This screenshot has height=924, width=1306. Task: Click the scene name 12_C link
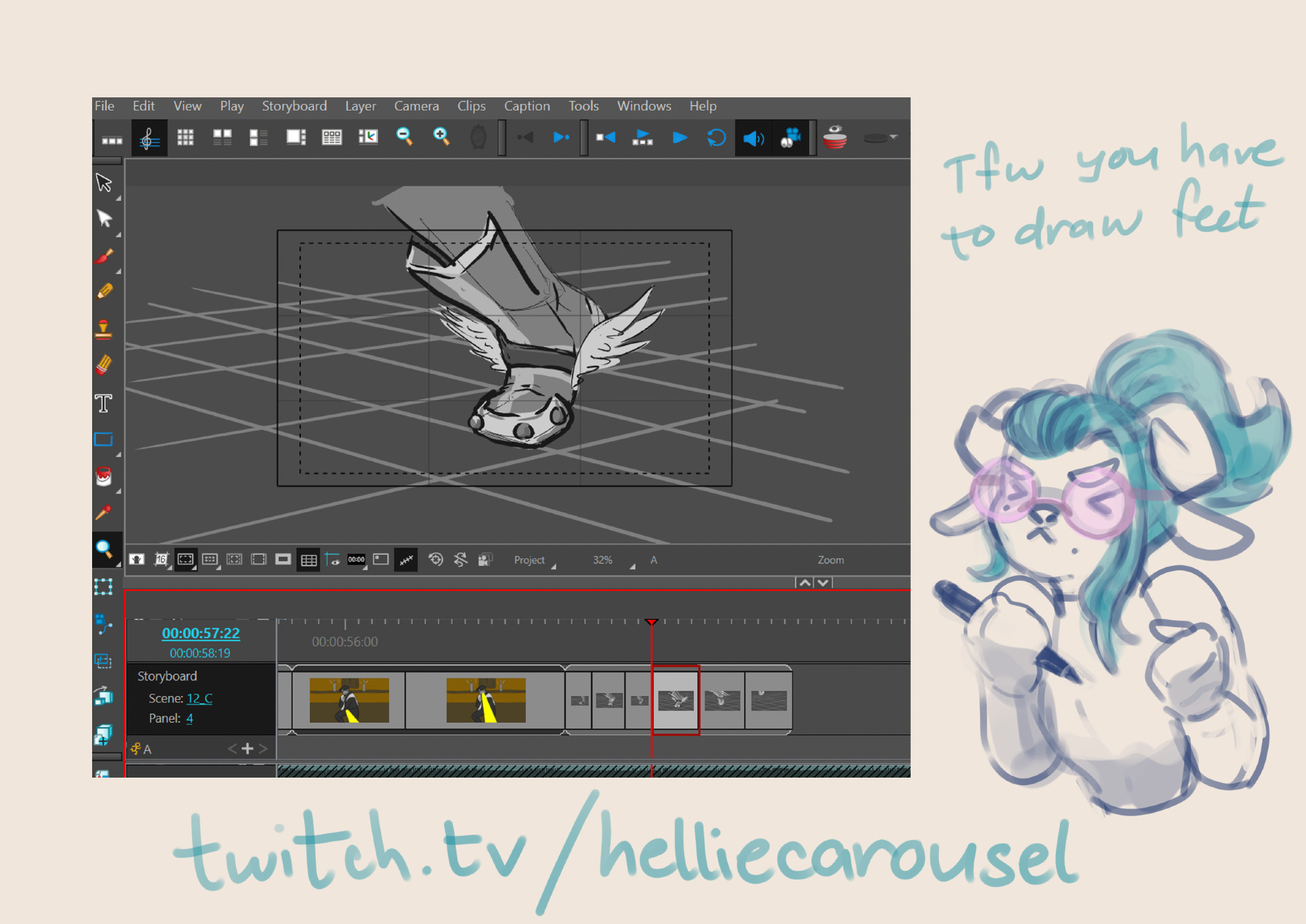coord(199,698)
